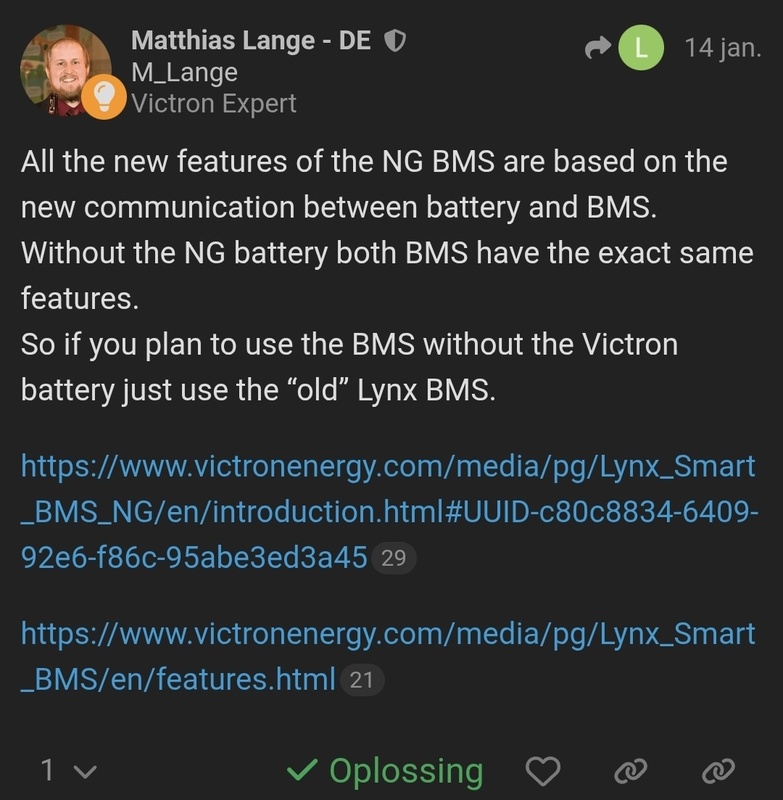This screenshot has height=800, width=783.
Task: Click the moderator shield icon beside the name
Action: [x=396, y=41]
